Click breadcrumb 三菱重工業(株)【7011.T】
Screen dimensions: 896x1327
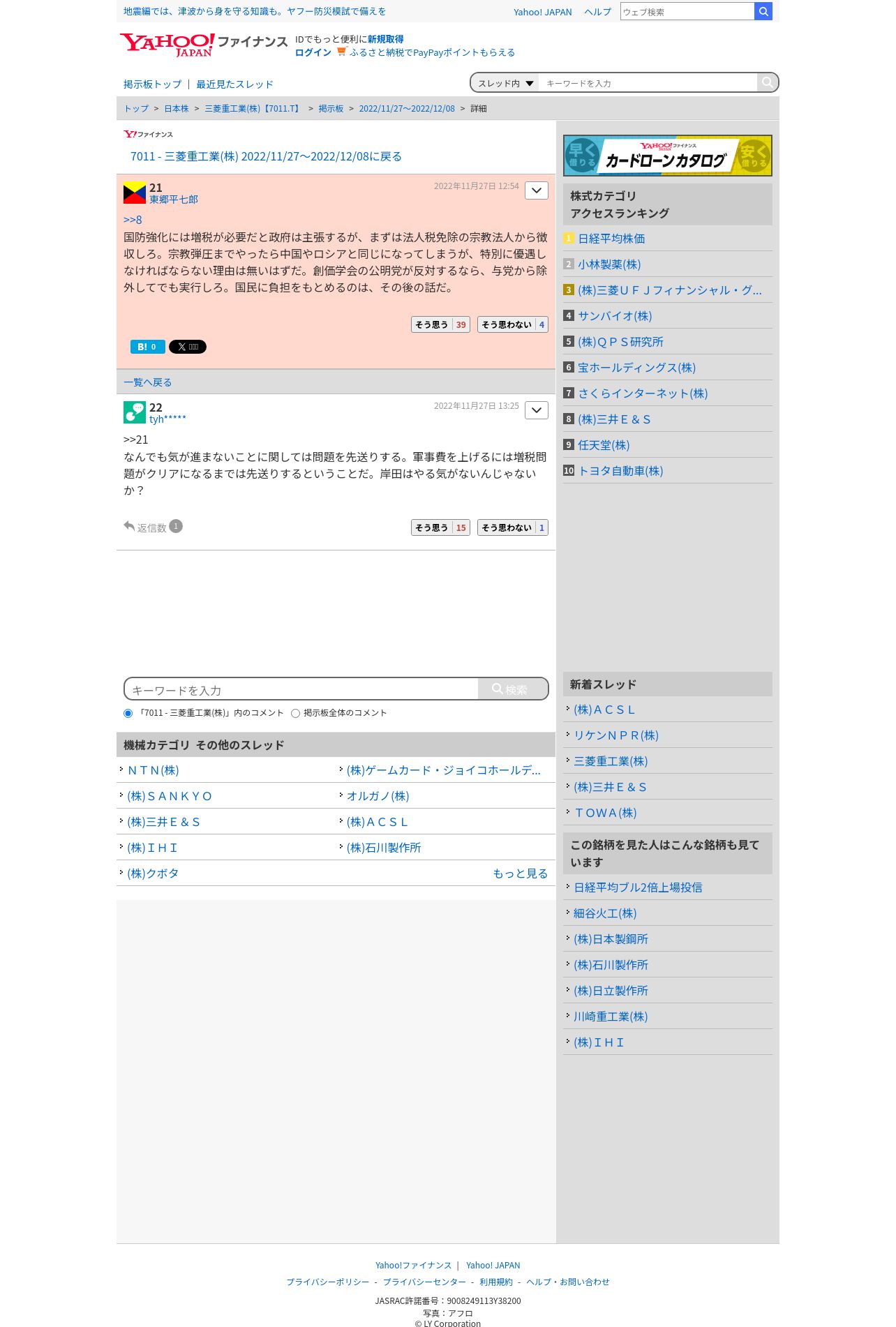253,109
